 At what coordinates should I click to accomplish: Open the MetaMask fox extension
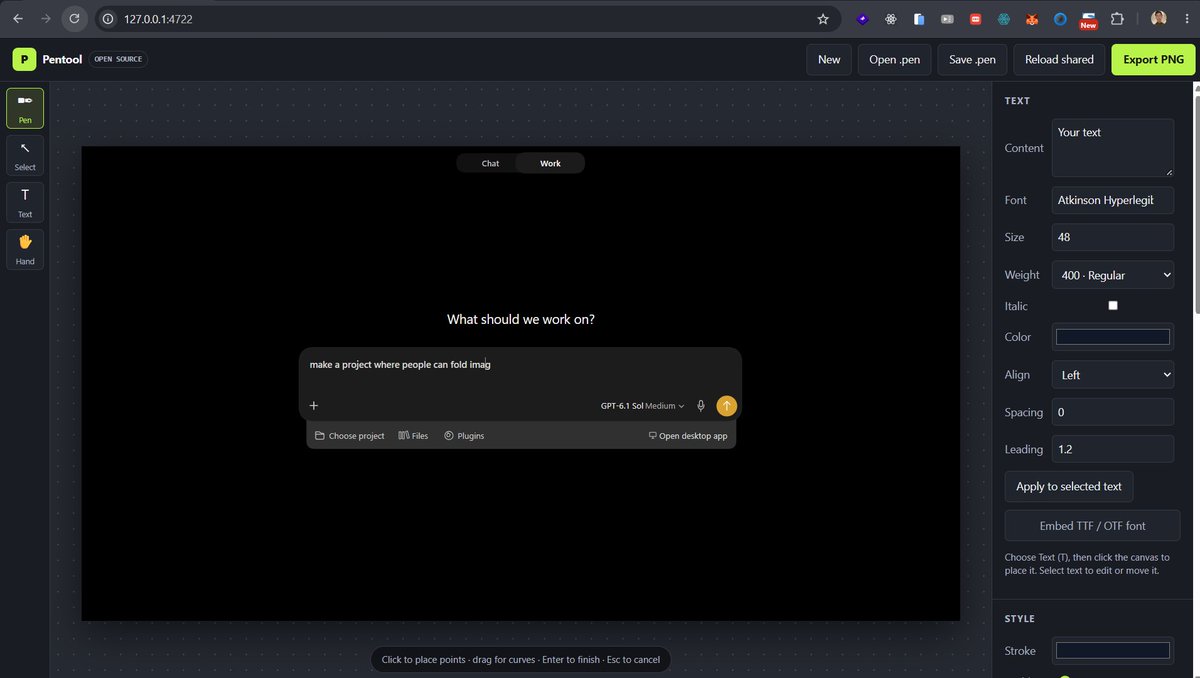coord(1033,18)
